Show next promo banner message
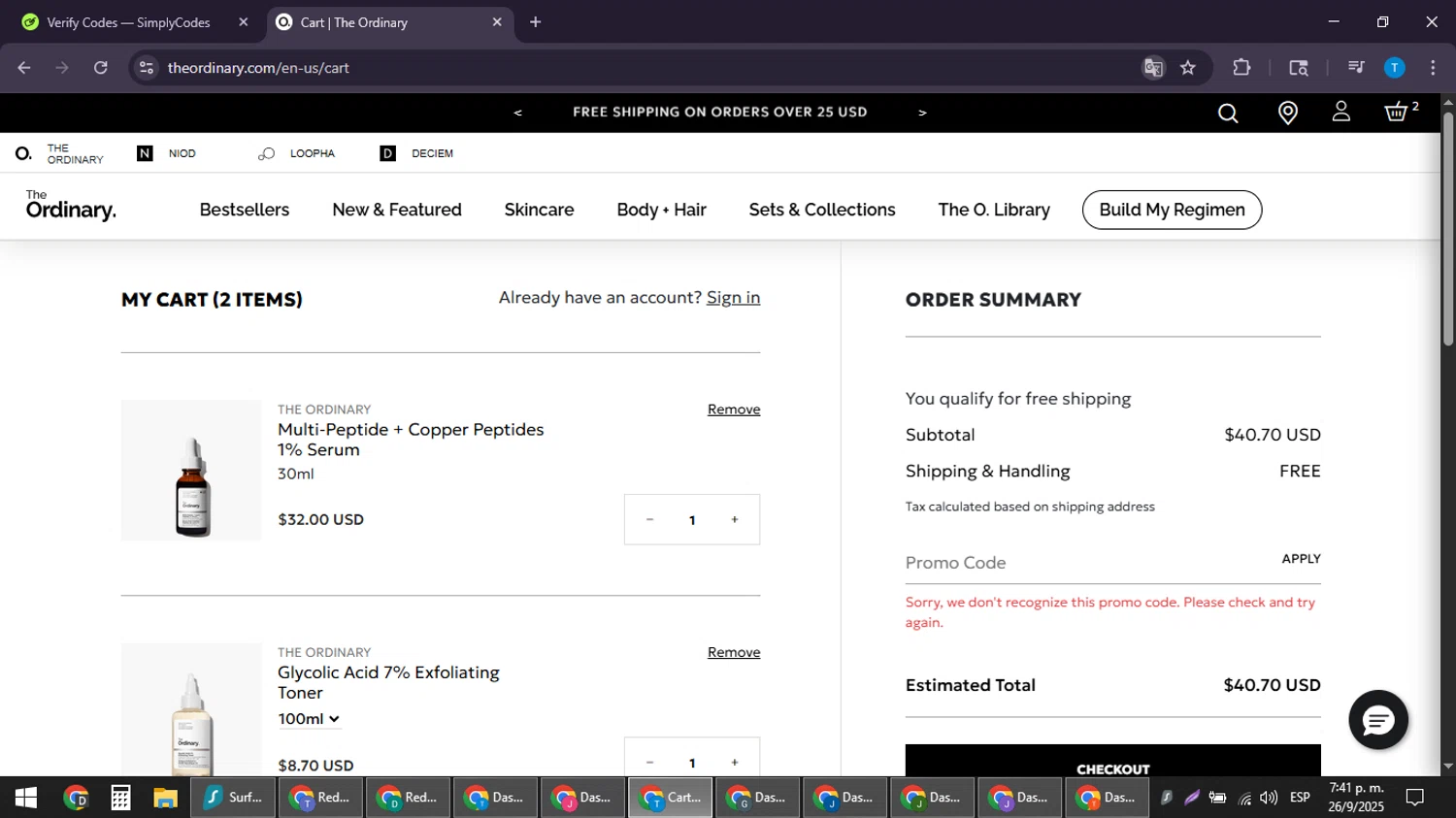Screen dimensions: 1456x818 pos(922,113)
